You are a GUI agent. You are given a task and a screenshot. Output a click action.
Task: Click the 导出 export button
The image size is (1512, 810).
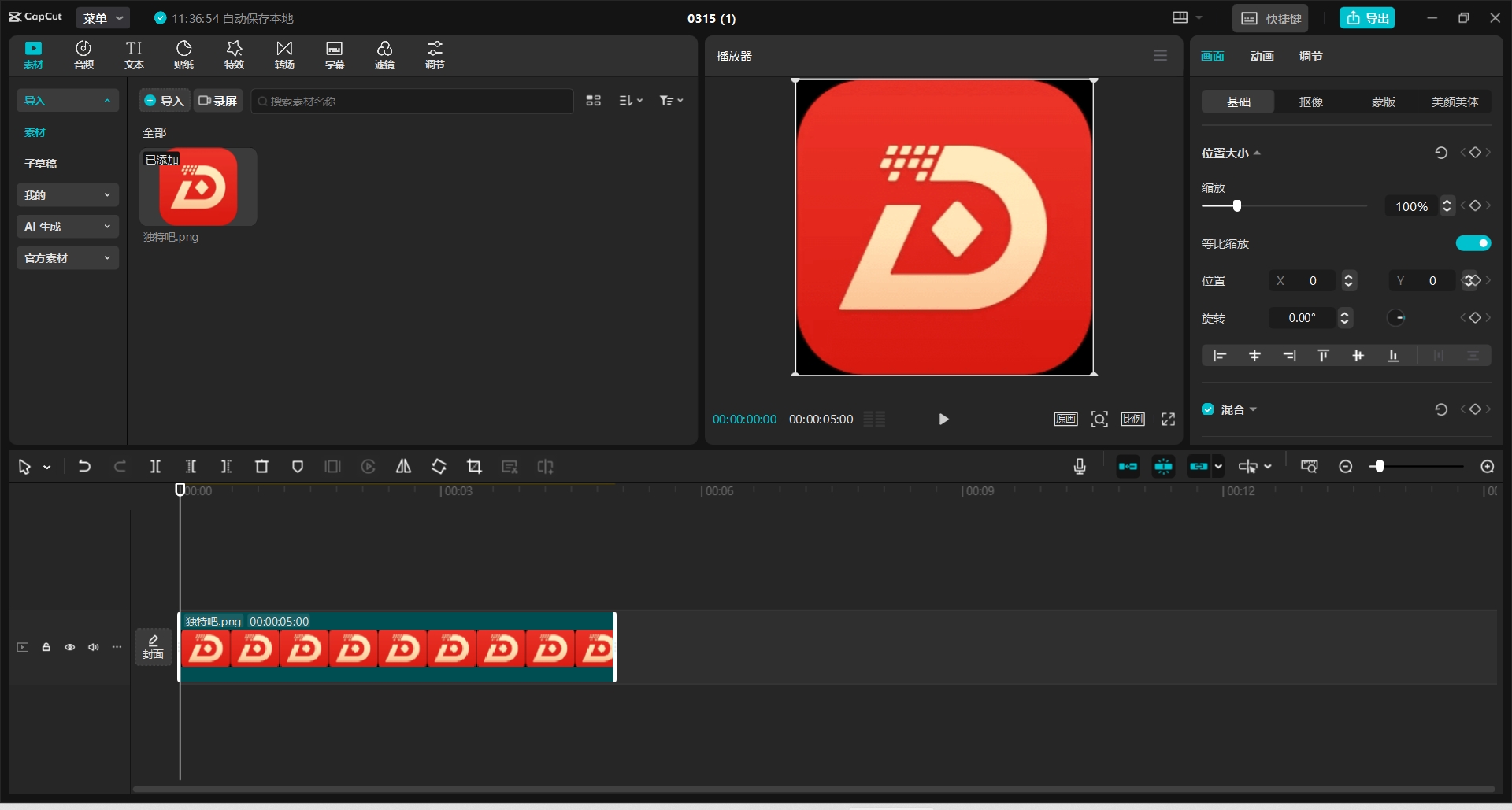click(1367, 18)
